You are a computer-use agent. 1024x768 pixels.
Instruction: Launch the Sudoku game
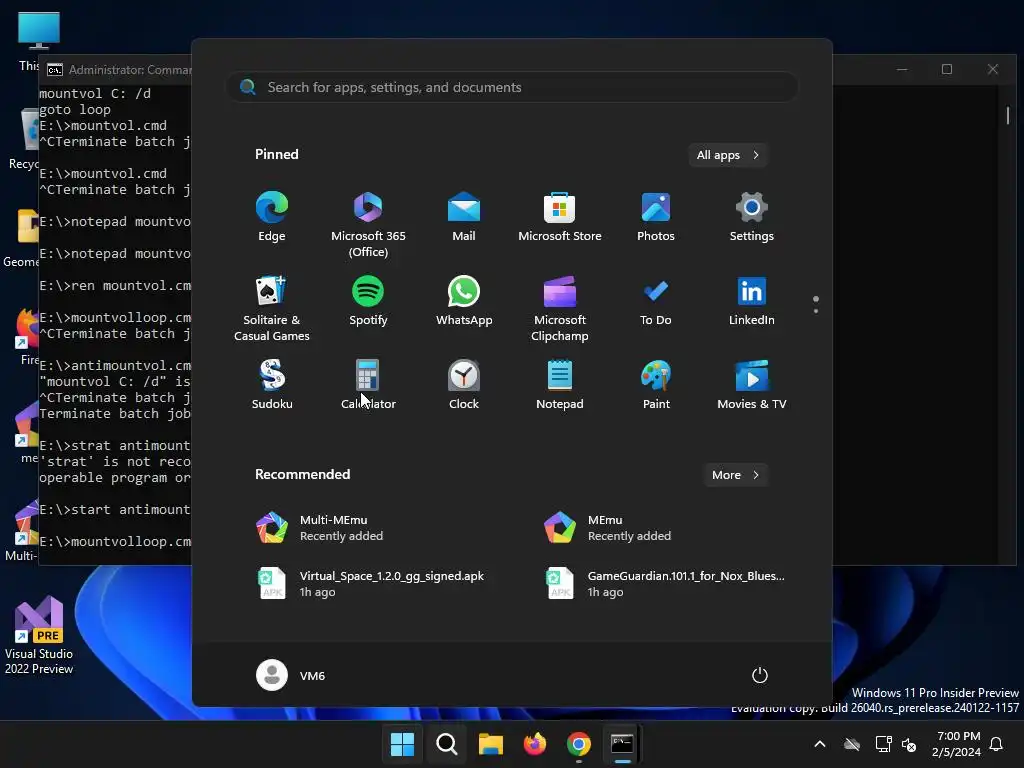[x=272, y=385]
